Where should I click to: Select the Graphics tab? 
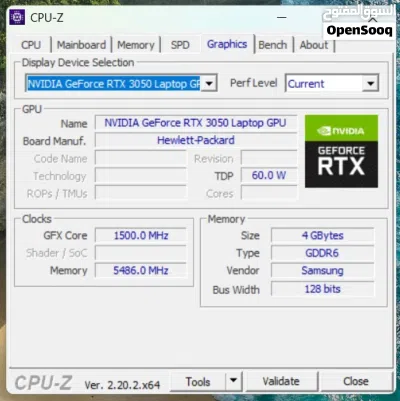[x=227, y=44]
